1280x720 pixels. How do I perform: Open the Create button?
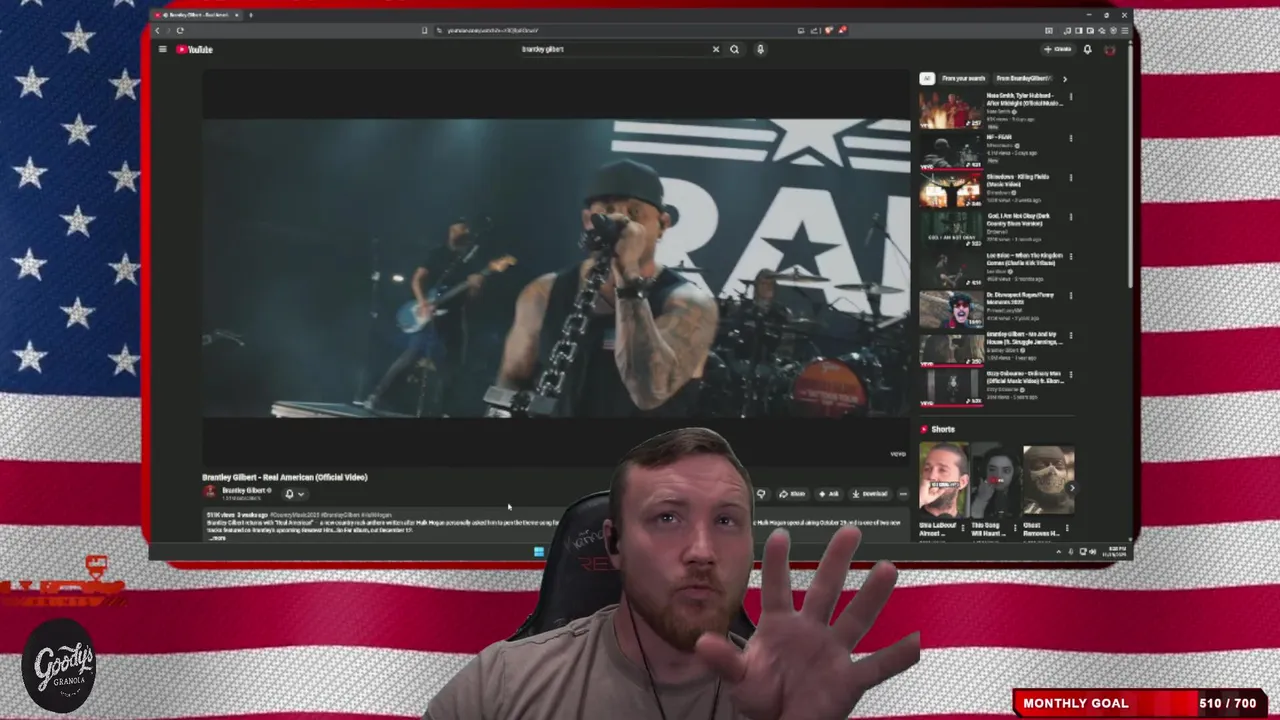tap(1057, 49)
